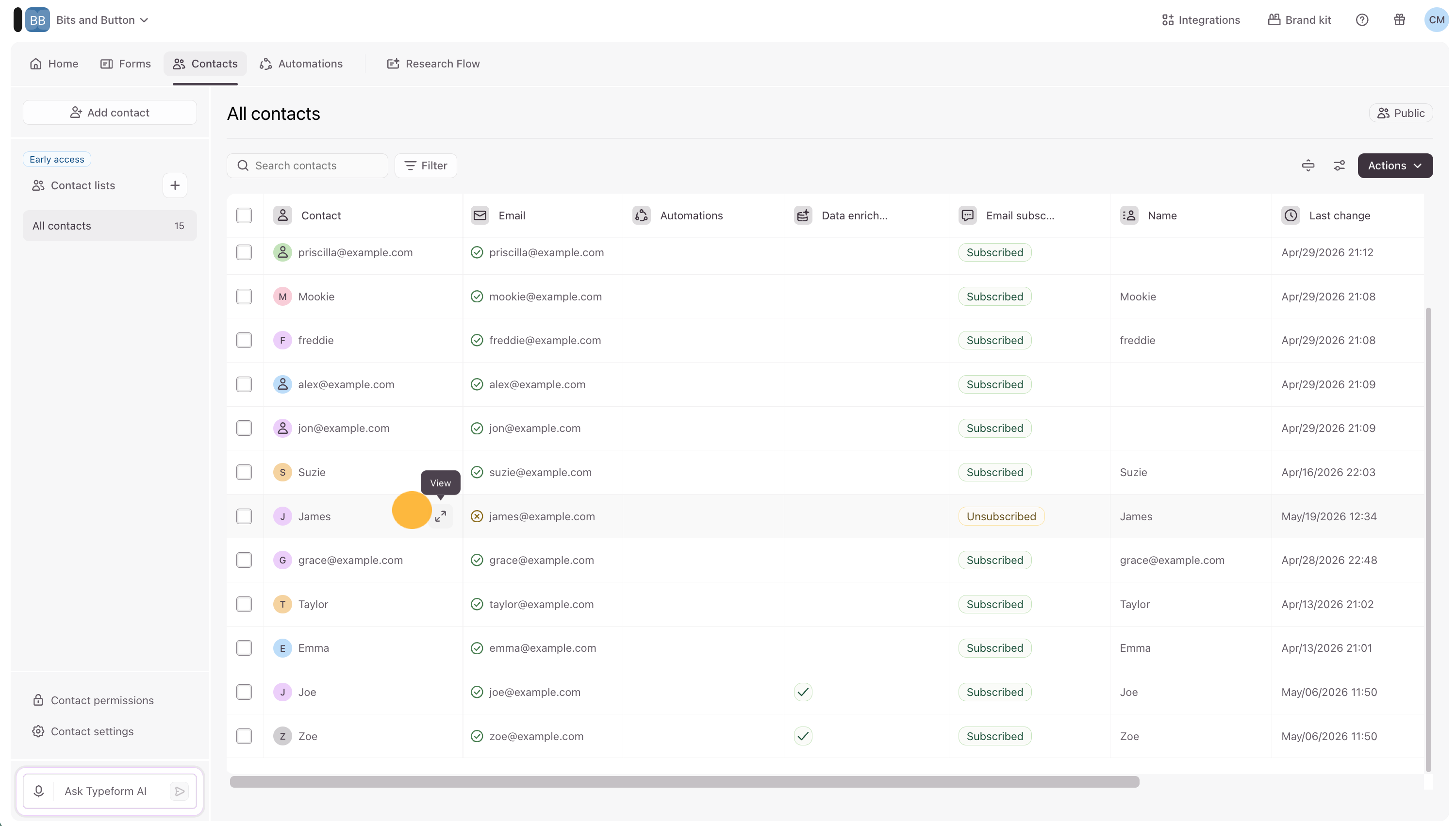Viewport: 1456px width, 826px height.
Task: Click the vertical table scrollbar
Action: (1428, 539)
